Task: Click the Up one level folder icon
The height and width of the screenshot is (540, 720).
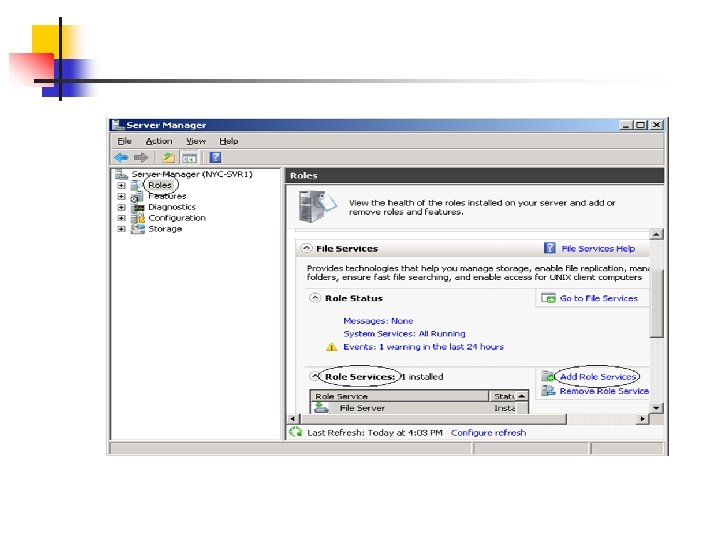Action: coord(169,158)
